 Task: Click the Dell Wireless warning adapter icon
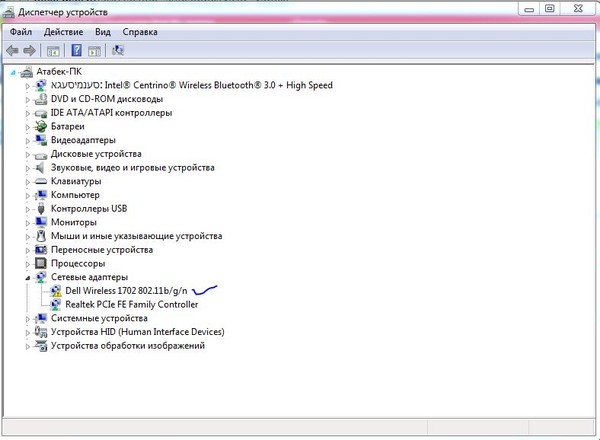point(55,291)
